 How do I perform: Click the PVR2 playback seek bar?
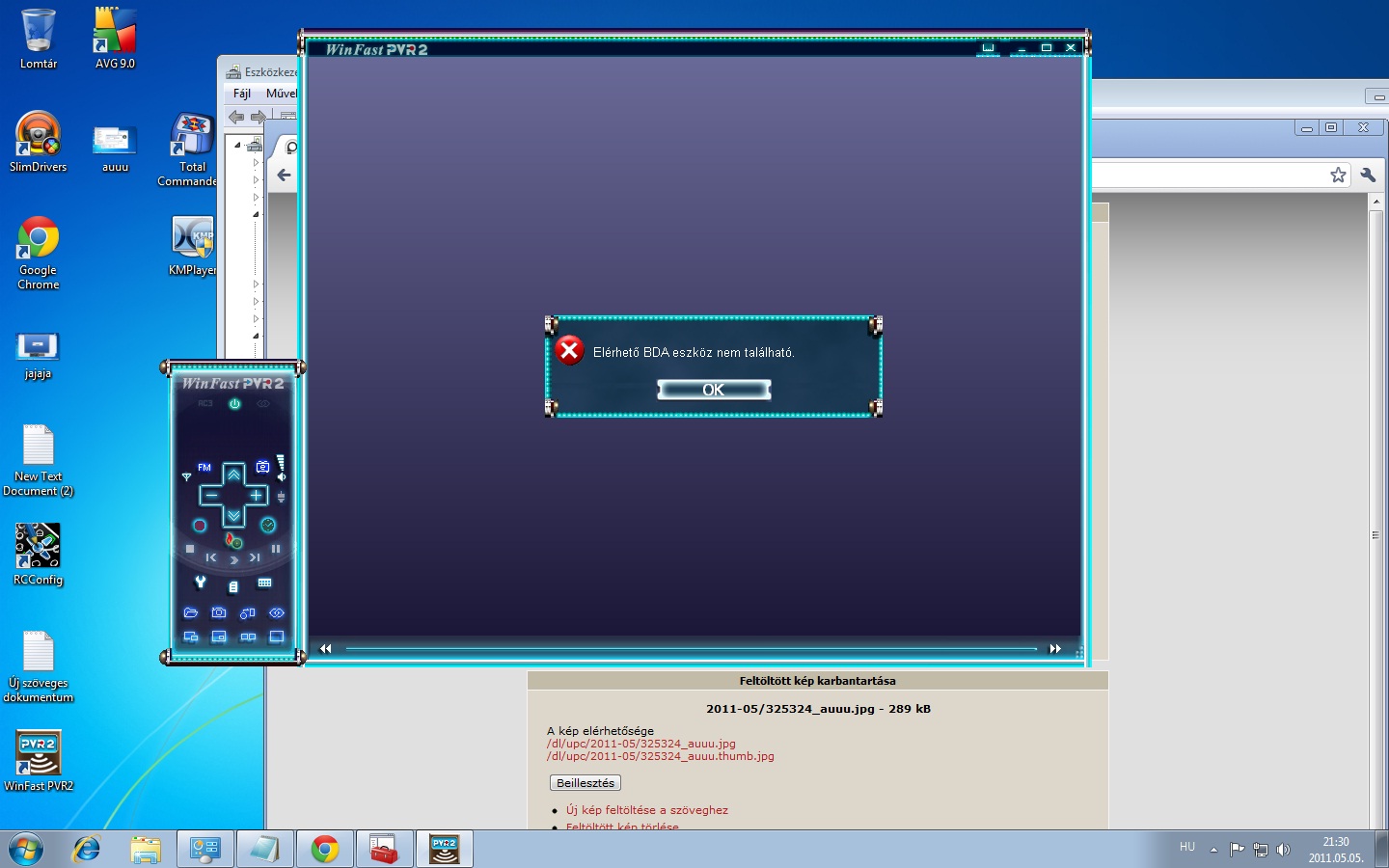tap(691, 649)
